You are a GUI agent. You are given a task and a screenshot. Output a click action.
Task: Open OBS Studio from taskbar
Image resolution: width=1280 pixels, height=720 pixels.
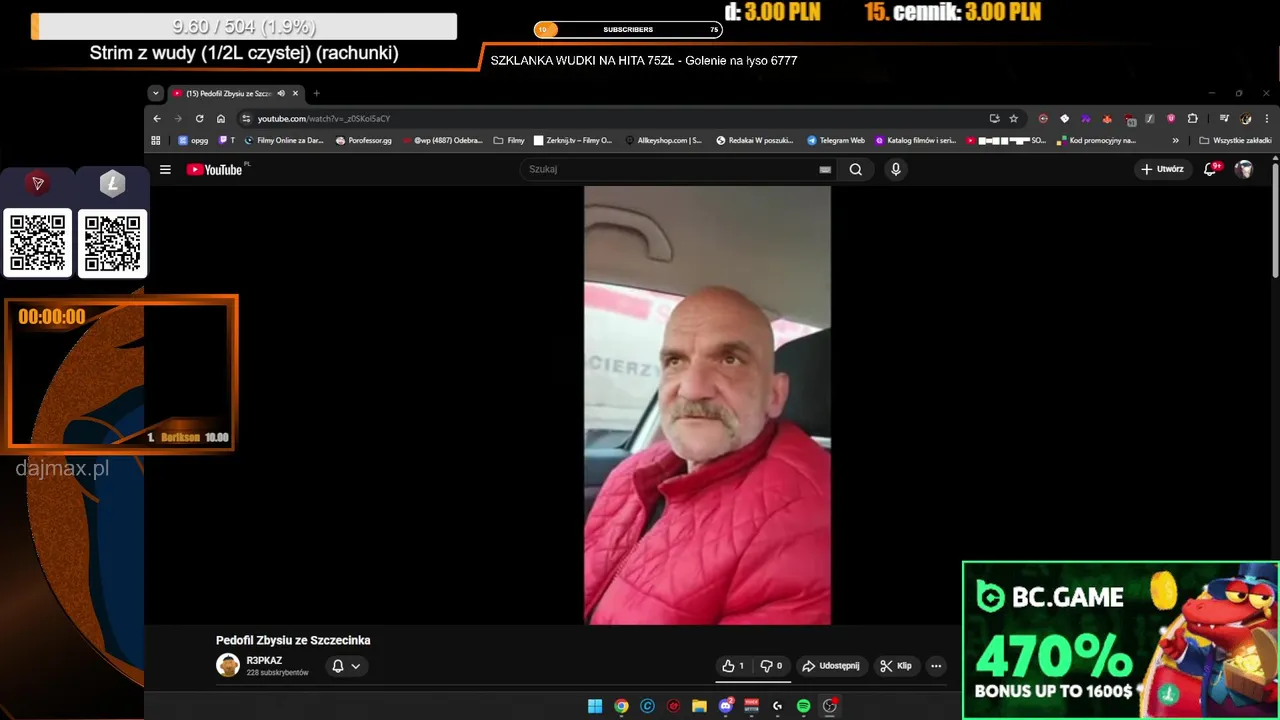coord(829,706)
